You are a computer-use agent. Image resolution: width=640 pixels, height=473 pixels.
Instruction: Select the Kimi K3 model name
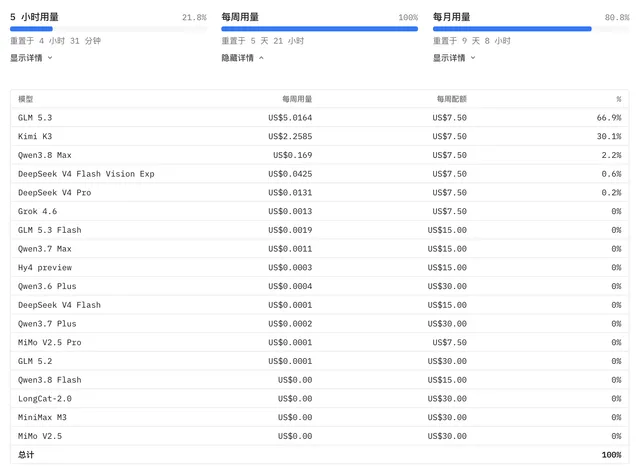click(35, 136)
